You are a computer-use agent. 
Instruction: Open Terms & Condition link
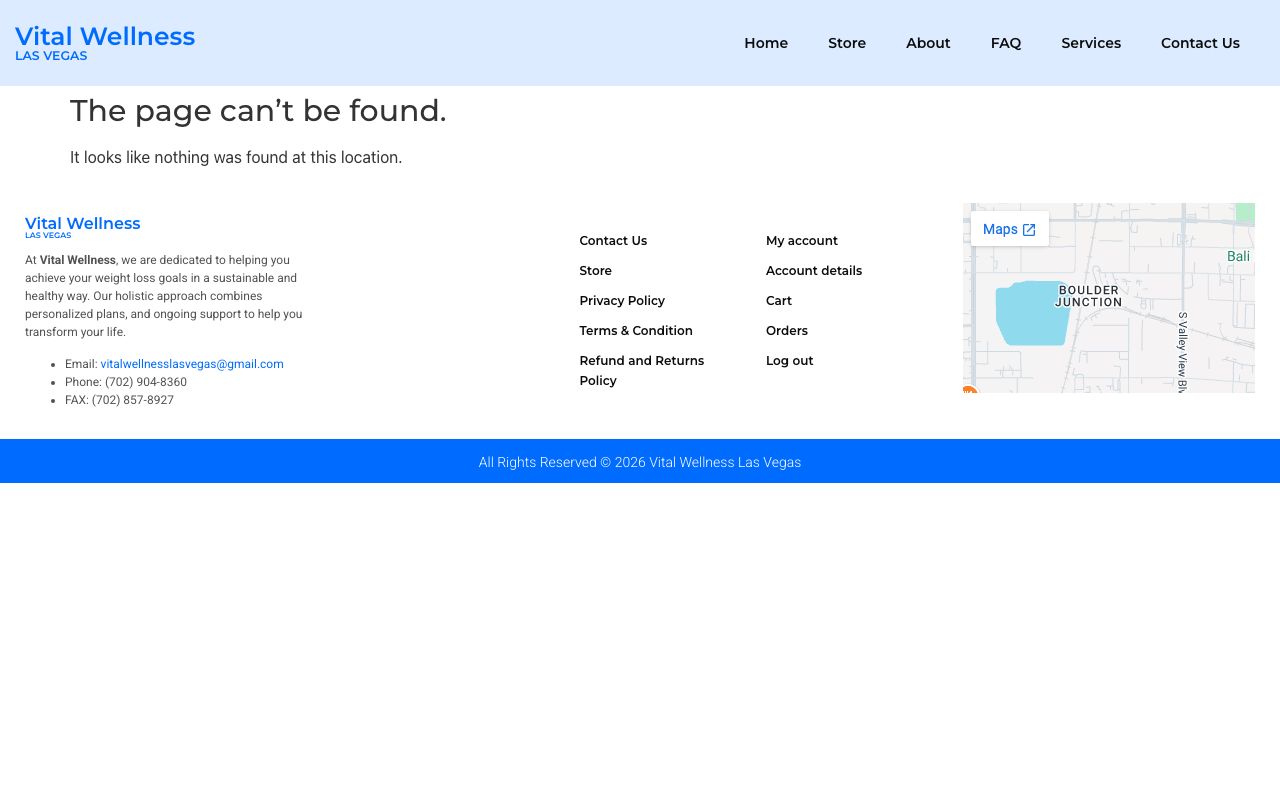pyautogui.click(x=636, y=331)
